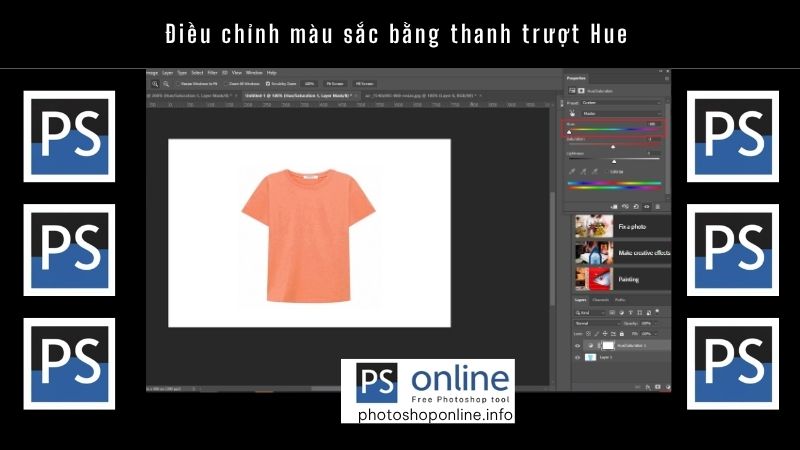Click the Saturation value input field
Screen dimensions: 800x450
pos(653,139)
